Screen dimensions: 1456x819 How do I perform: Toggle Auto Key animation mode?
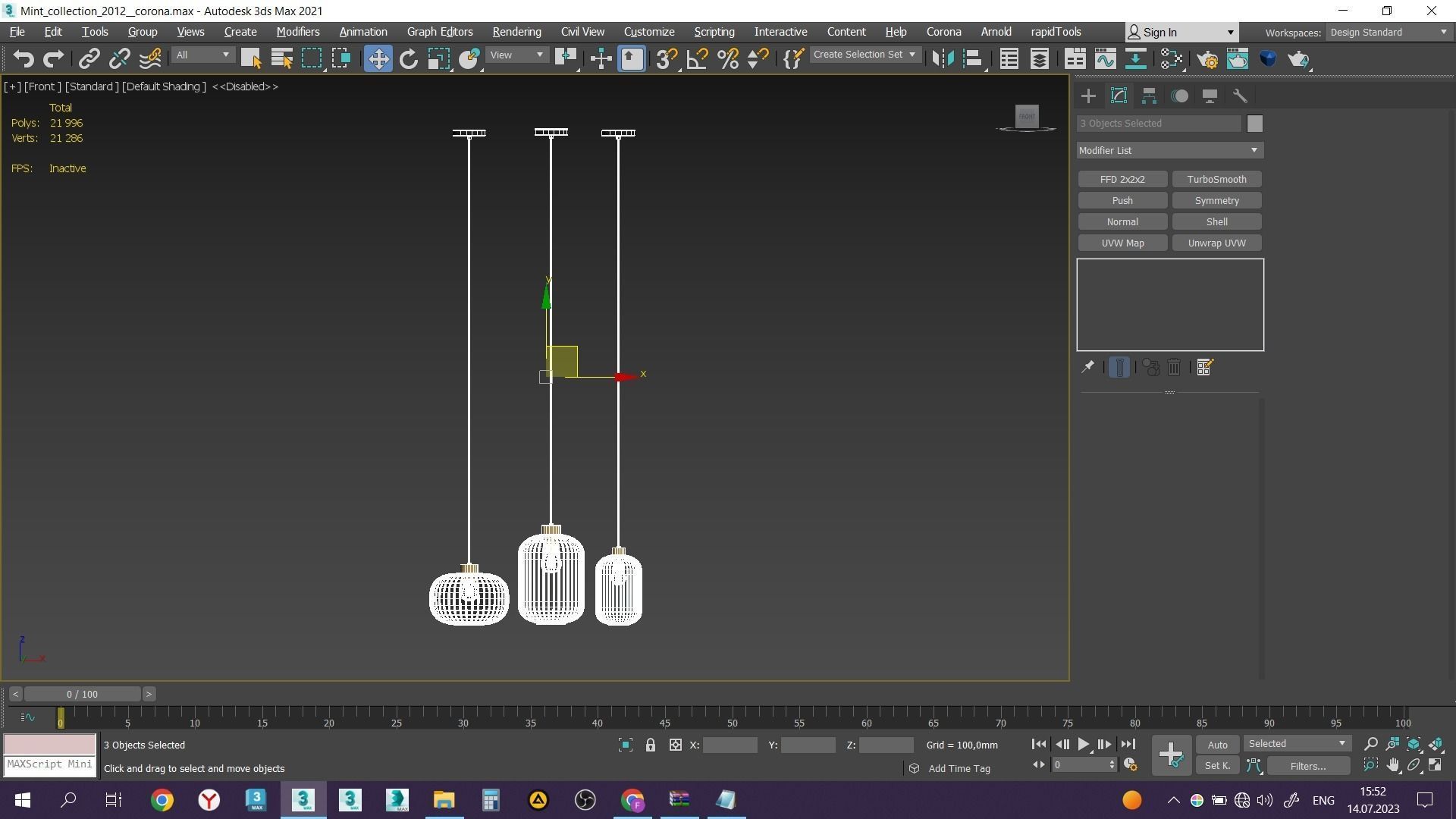(x=1217, y=745)
